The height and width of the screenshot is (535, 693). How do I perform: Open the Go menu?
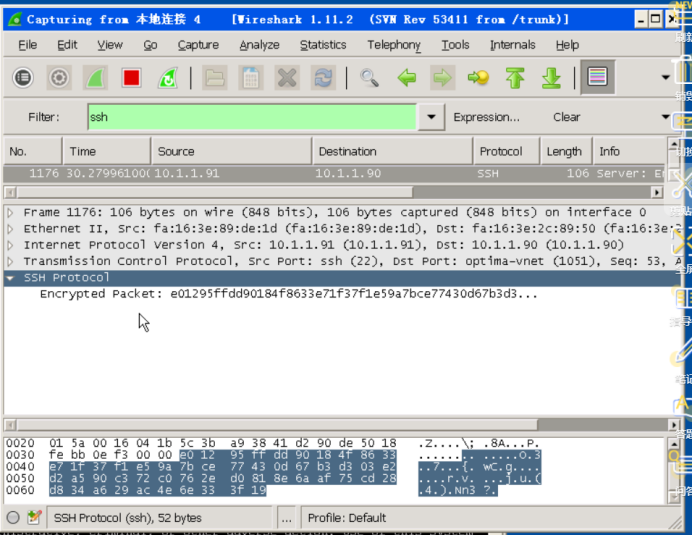coord(150,45)
